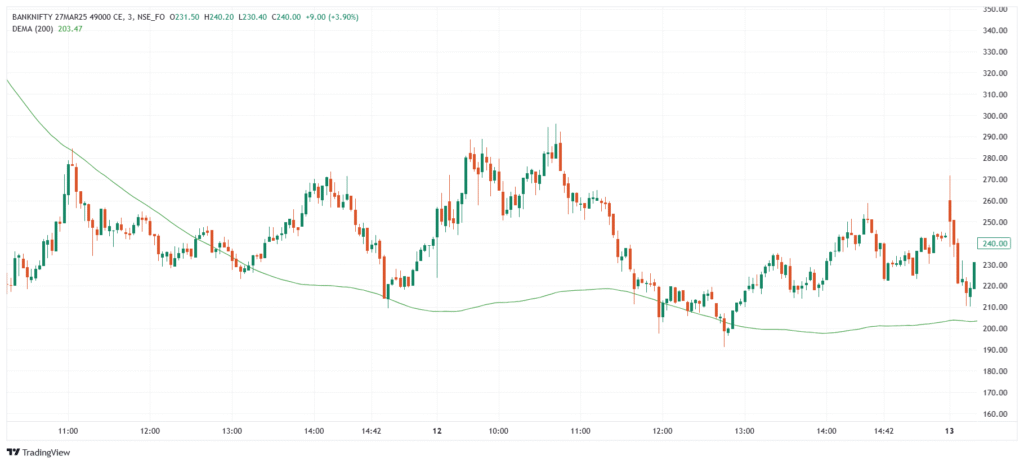
Task: Click the TradingView logo
Action: click(x=40, y=452)
